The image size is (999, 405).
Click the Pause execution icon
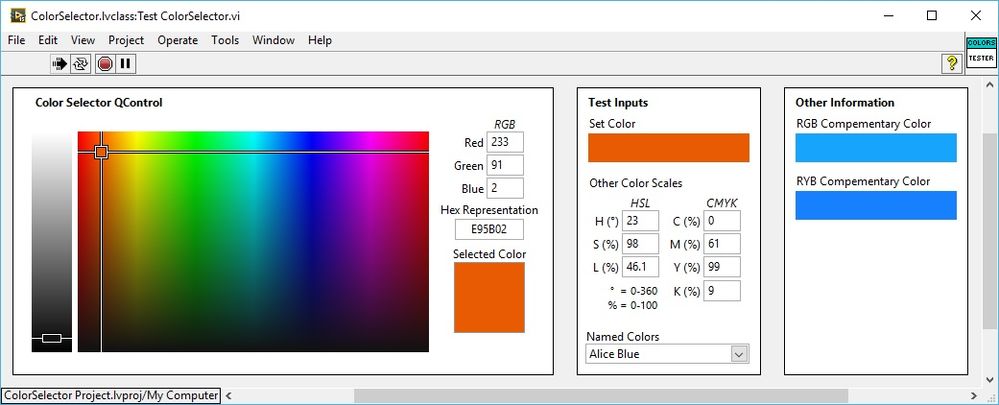pos(125,64)
